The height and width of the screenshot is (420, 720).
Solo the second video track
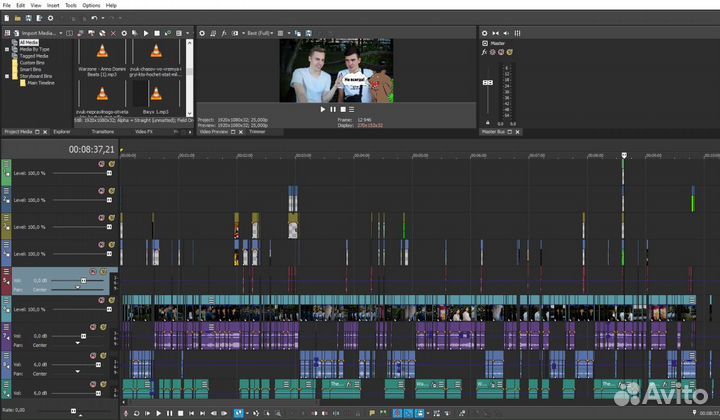pyautogui.click(x=111, y=190)
